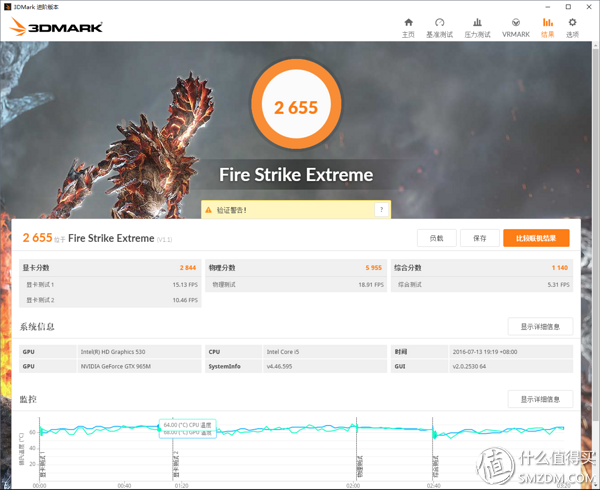
Task: Click compare online results orange button
Action: pos(536,238)
